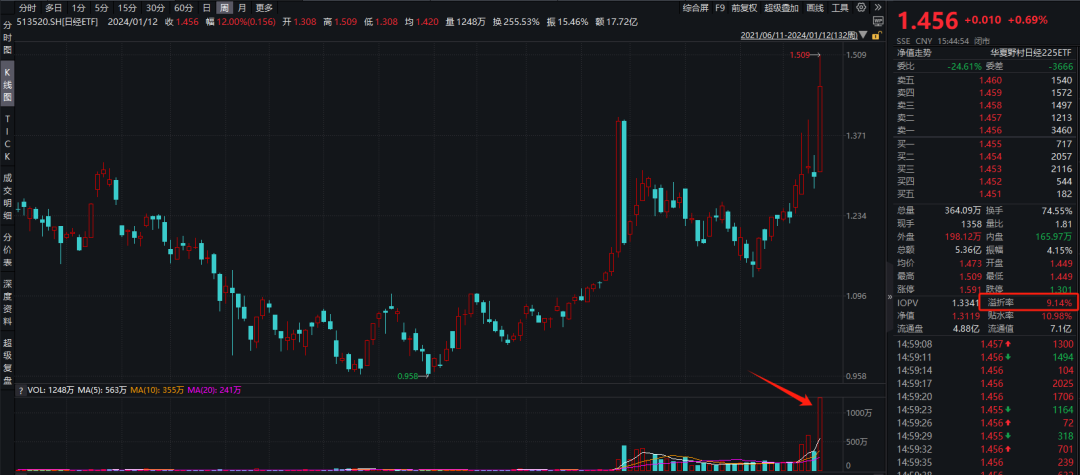Click the F9 deep-data button

coord(720,8)
